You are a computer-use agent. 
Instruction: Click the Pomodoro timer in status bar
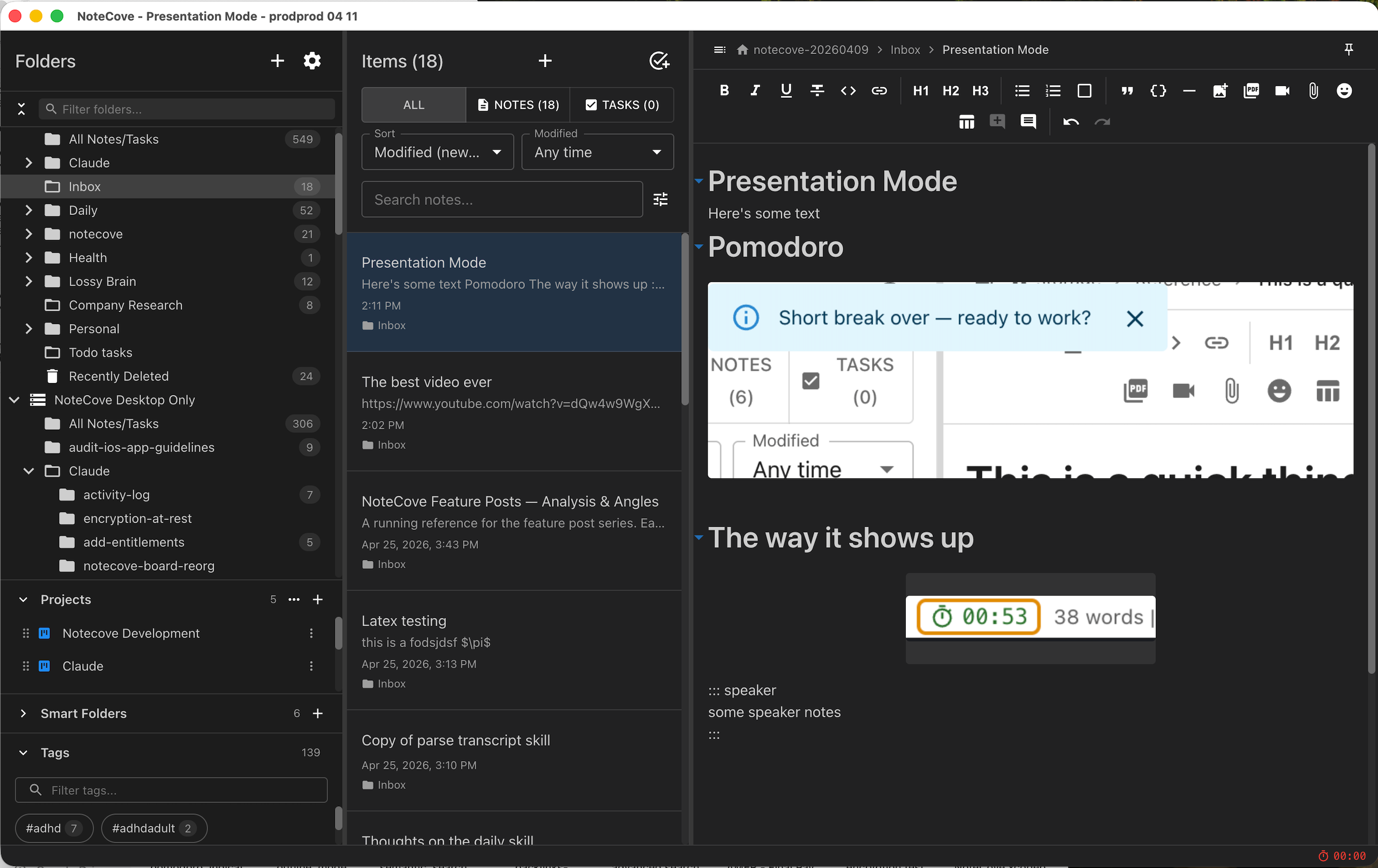(x=1342, y=856)
